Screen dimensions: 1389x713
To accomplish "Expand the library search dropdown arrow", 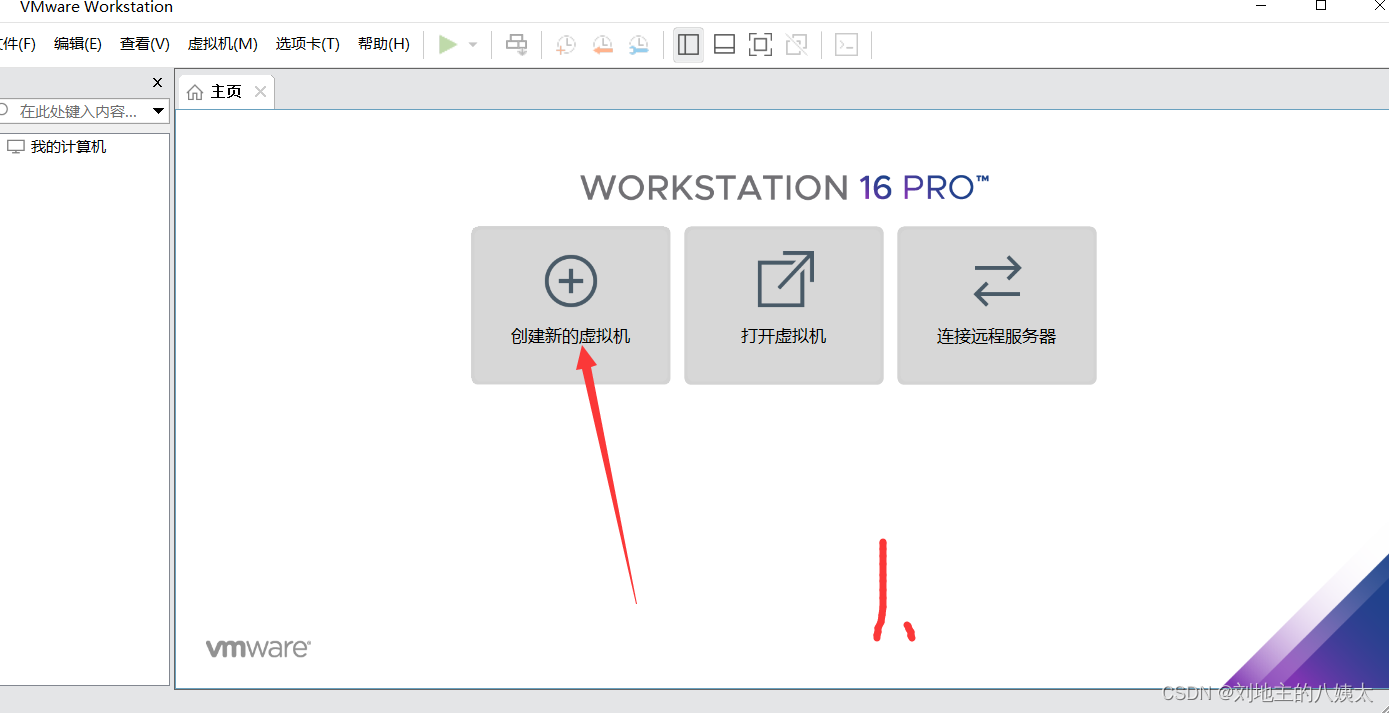I will (158, 111).
